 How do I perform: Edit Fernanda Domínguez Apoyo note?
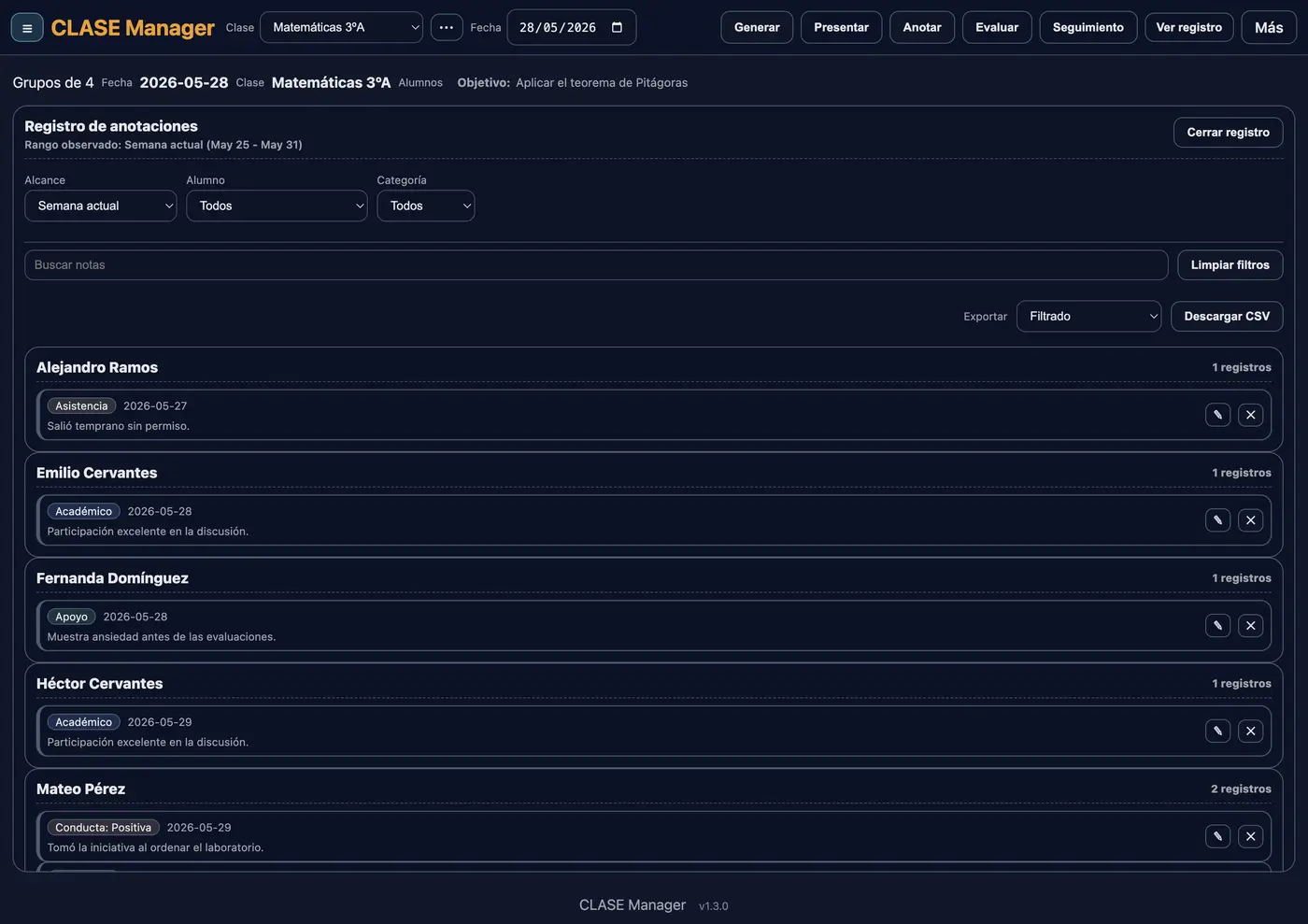pos(1217,626)
